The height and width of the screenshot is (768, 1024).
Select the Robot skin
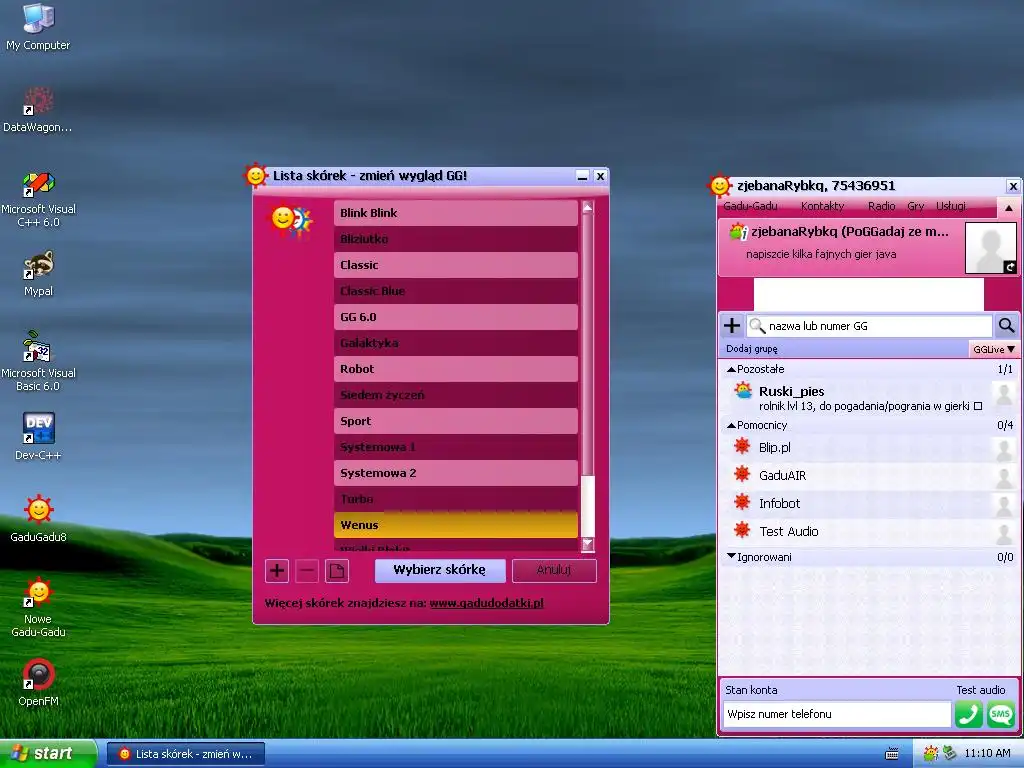pyautogui.click(x=456, y=369)
